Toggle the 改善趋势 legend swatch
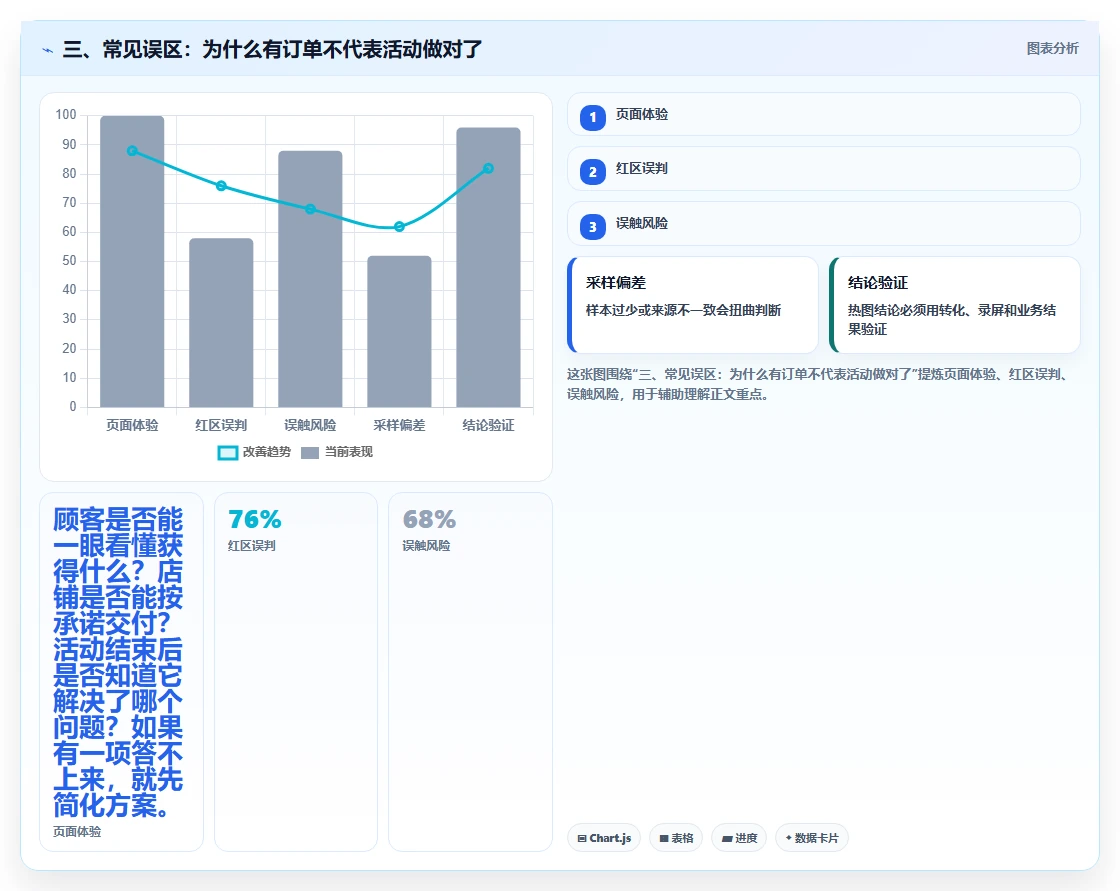The width and height of the screenshot is (1120, 891). (x=227, y=452)
